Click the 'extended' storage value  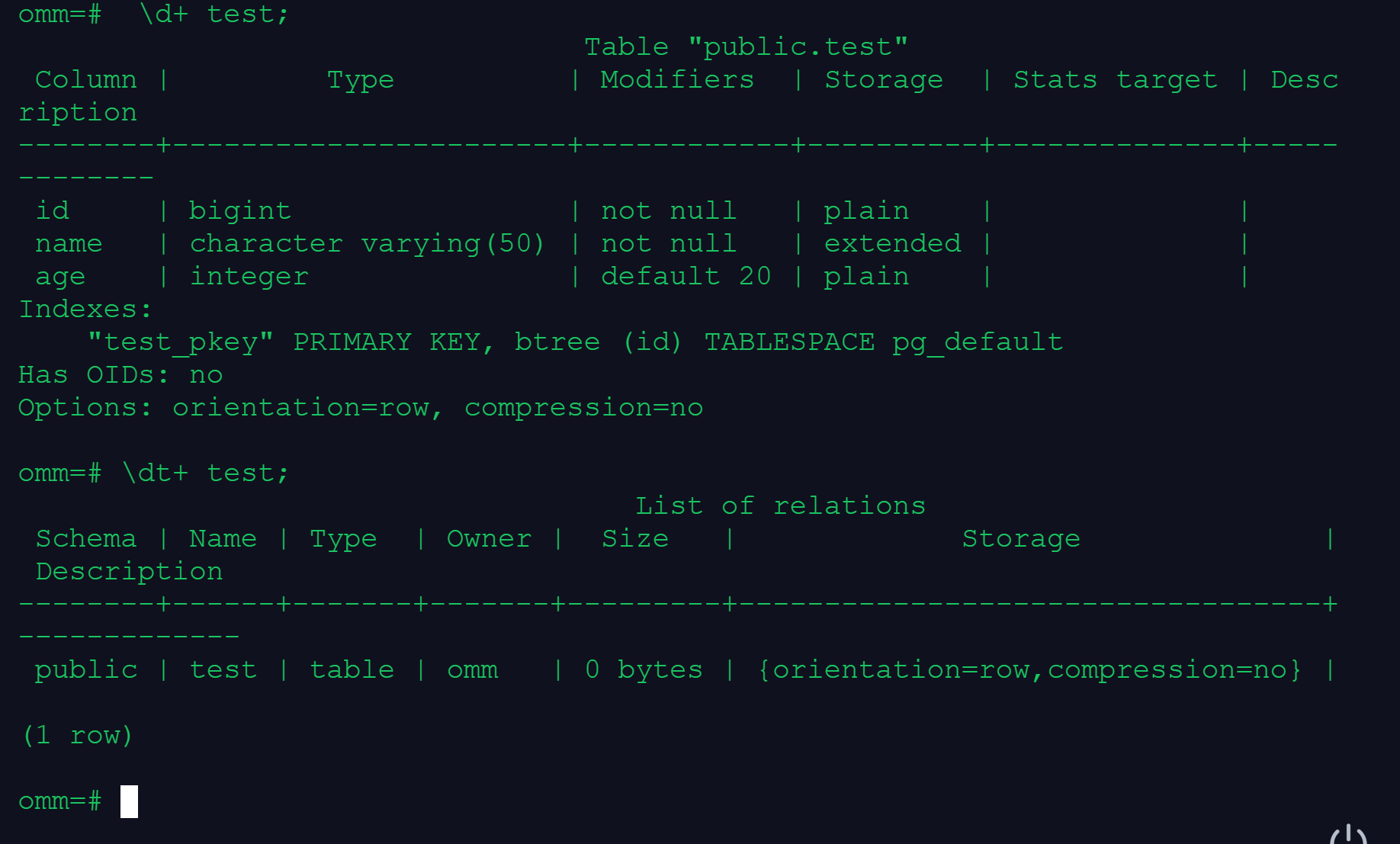pyautogui.click(x=892, y=243)
